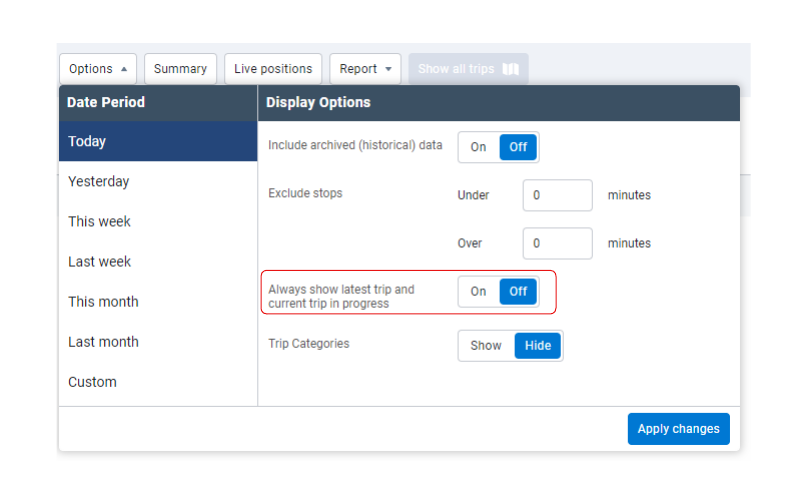Image resolution: width=807 pixels, height=503 pixels.
Task: Collapse the Options dropdown
Action: click(x=98, y=69)
